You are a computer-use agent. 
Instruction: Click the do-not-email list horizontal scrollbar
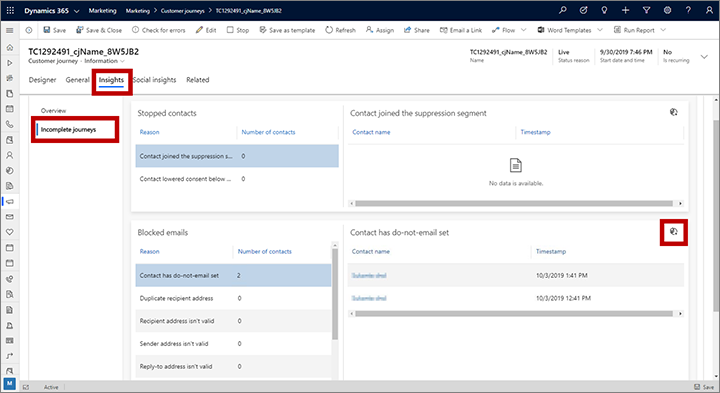pos(514,314)
